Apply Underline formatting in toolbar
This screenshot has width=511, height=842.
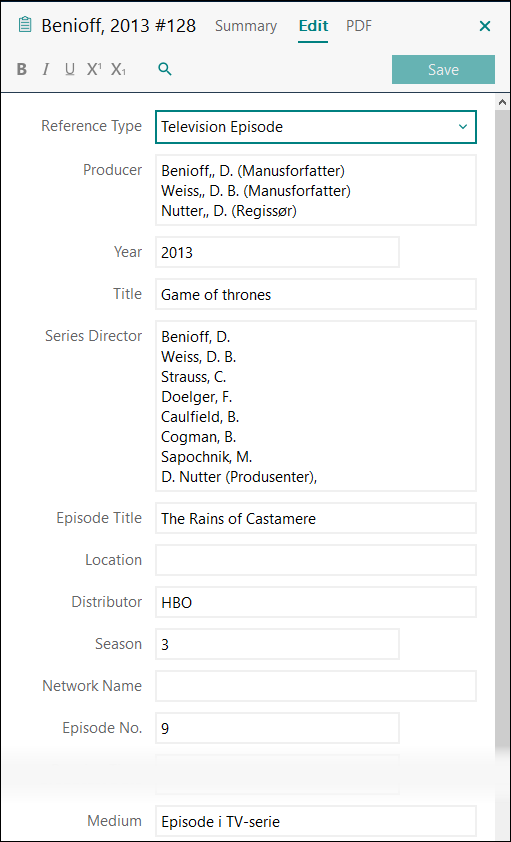(70, 69)
